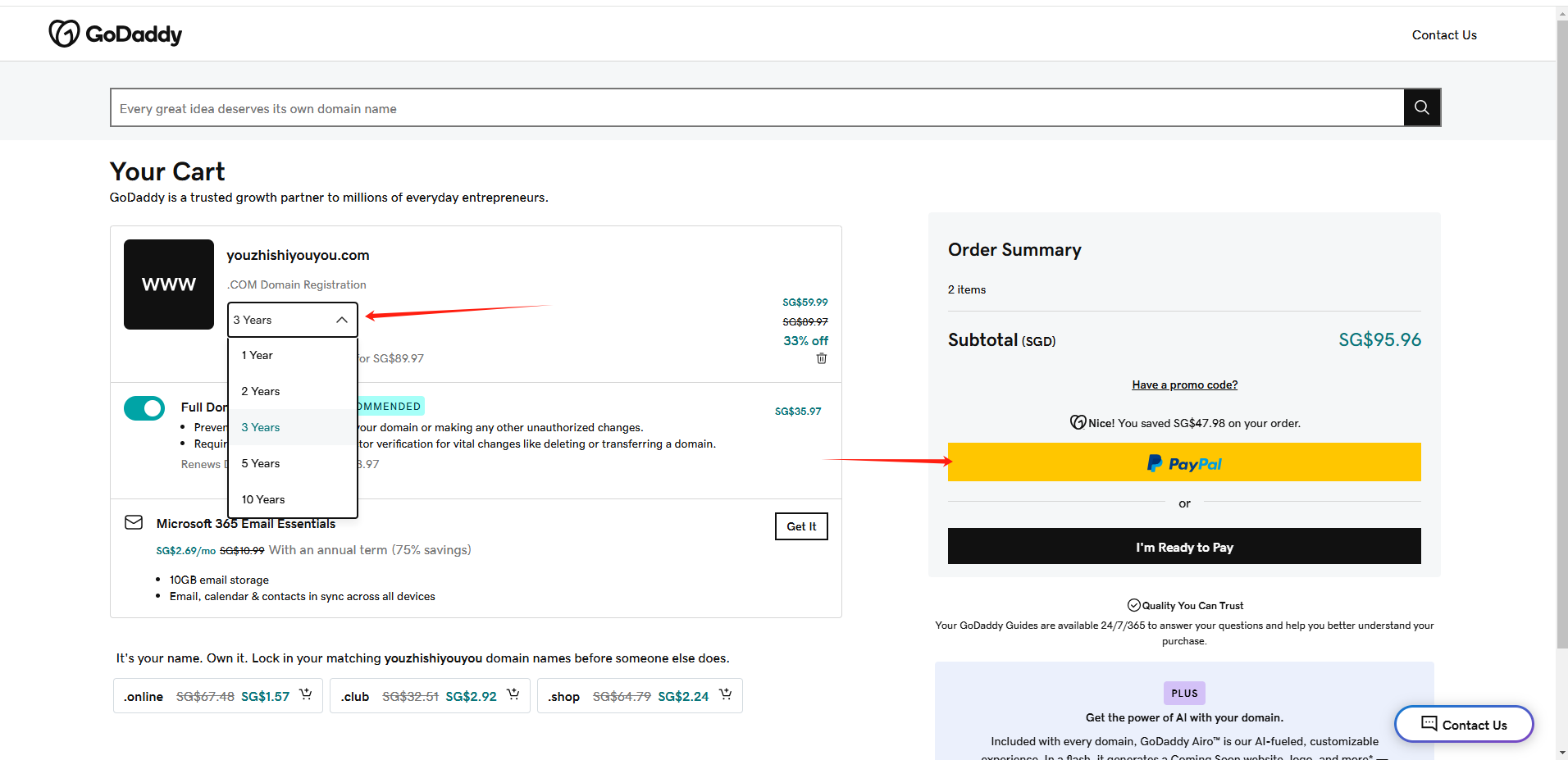Pay with PayPal button

pyautogui.click(x=1184, y=462)
